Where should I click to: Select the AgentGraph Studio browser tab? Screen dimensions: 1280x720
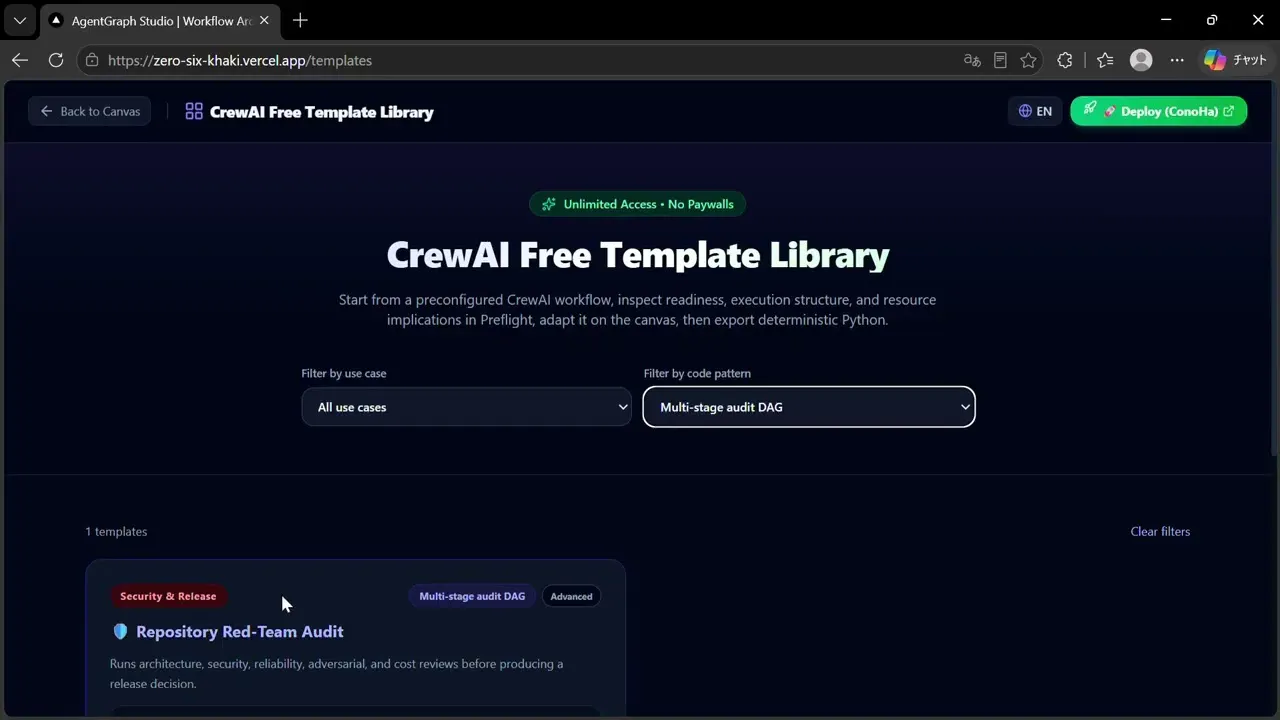tap(160, 20)
